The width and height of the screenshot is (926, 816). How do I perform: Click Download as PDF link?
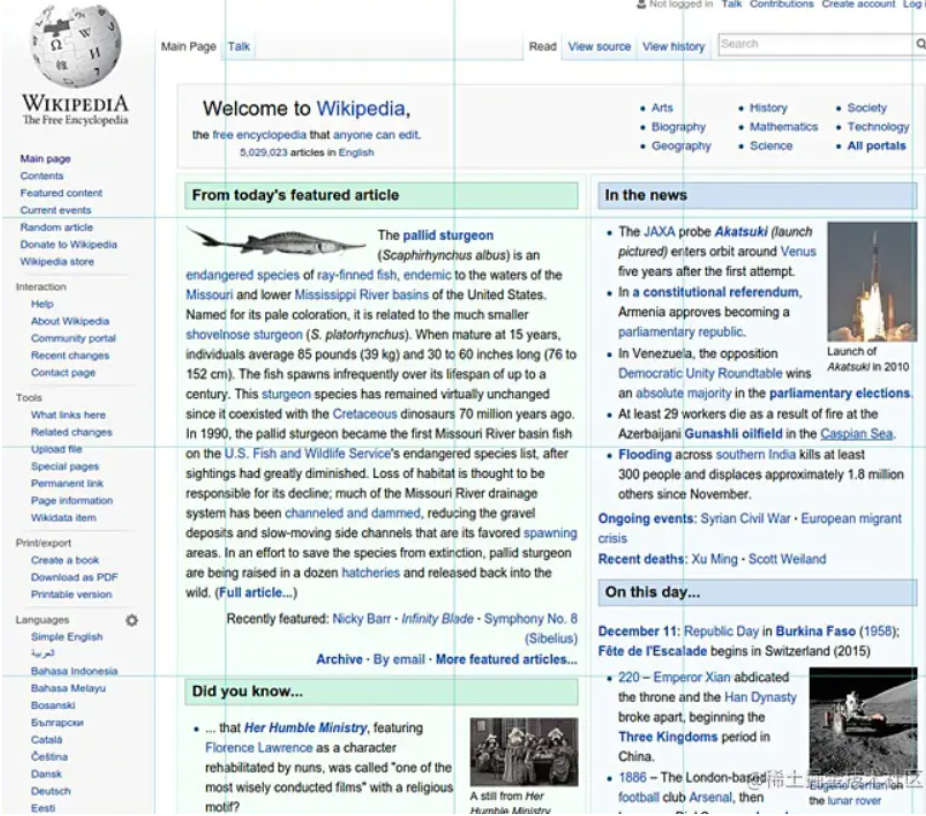pyautogui.click(x=74, y=577)
